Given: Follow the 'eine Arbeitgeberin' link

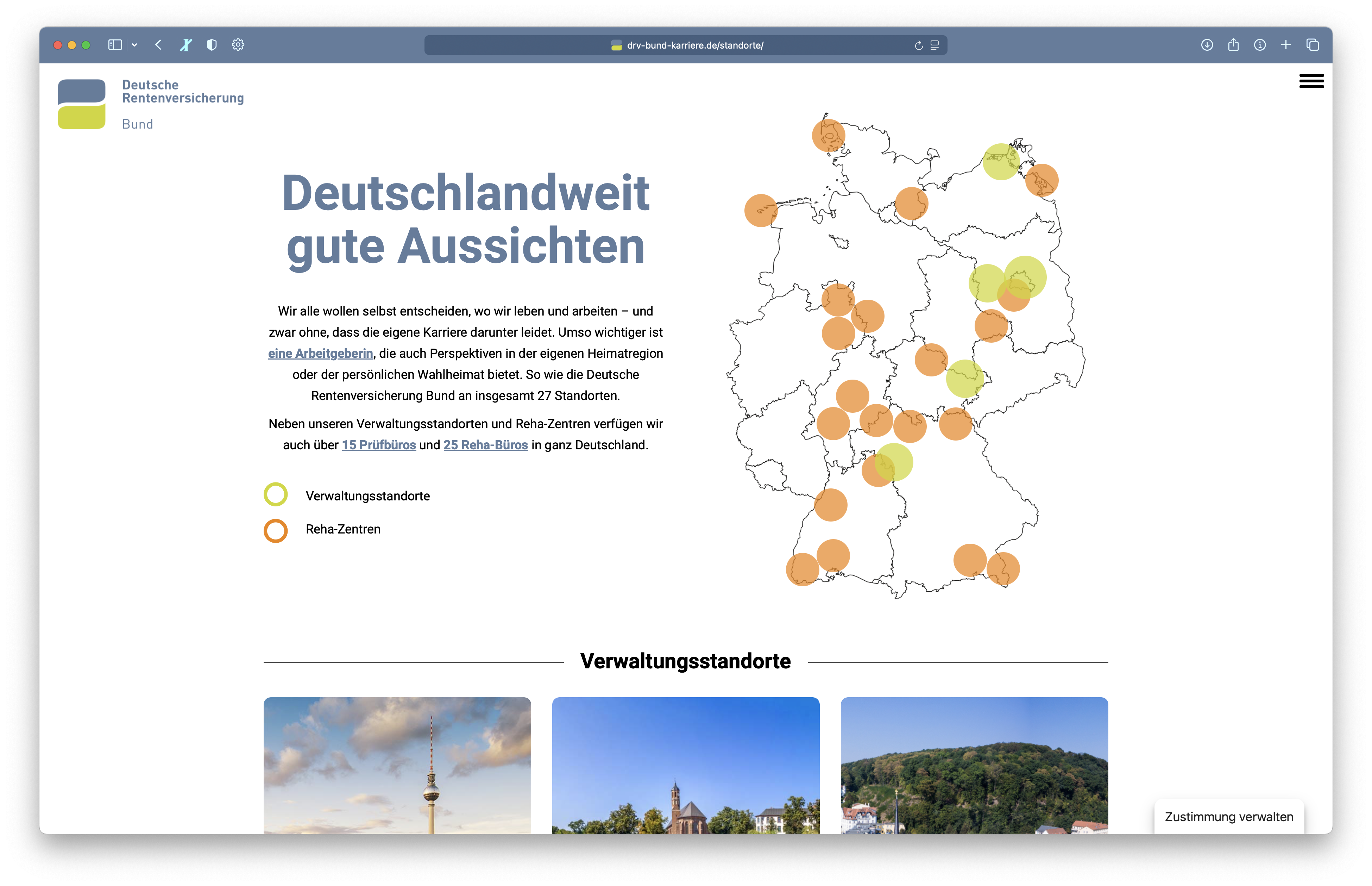Looking at the screenshot, I should (x=320, y=353).
